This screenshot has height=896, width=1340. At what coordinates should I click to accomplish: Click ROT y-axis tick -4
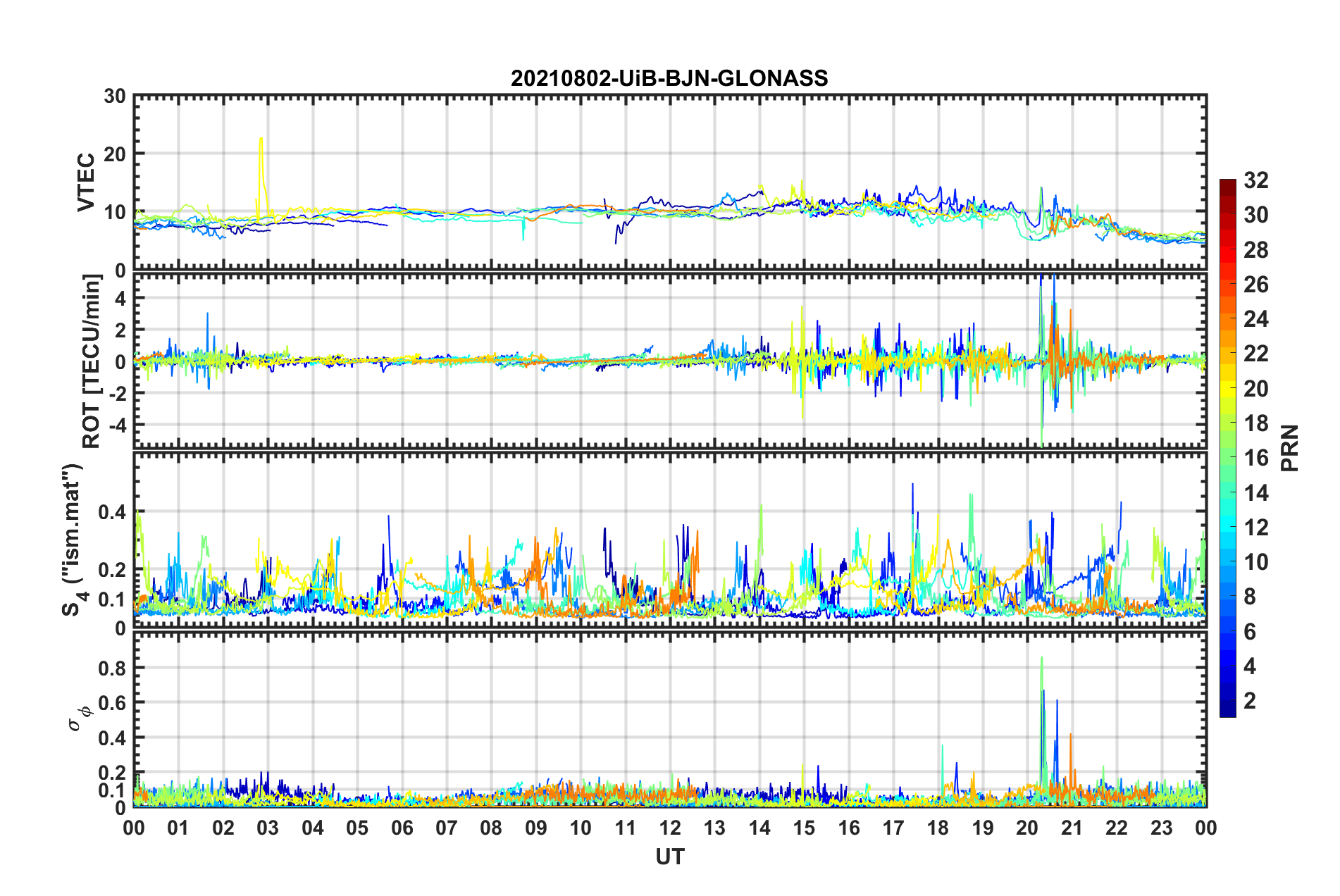pyautogui.click(x=118, y=425)
